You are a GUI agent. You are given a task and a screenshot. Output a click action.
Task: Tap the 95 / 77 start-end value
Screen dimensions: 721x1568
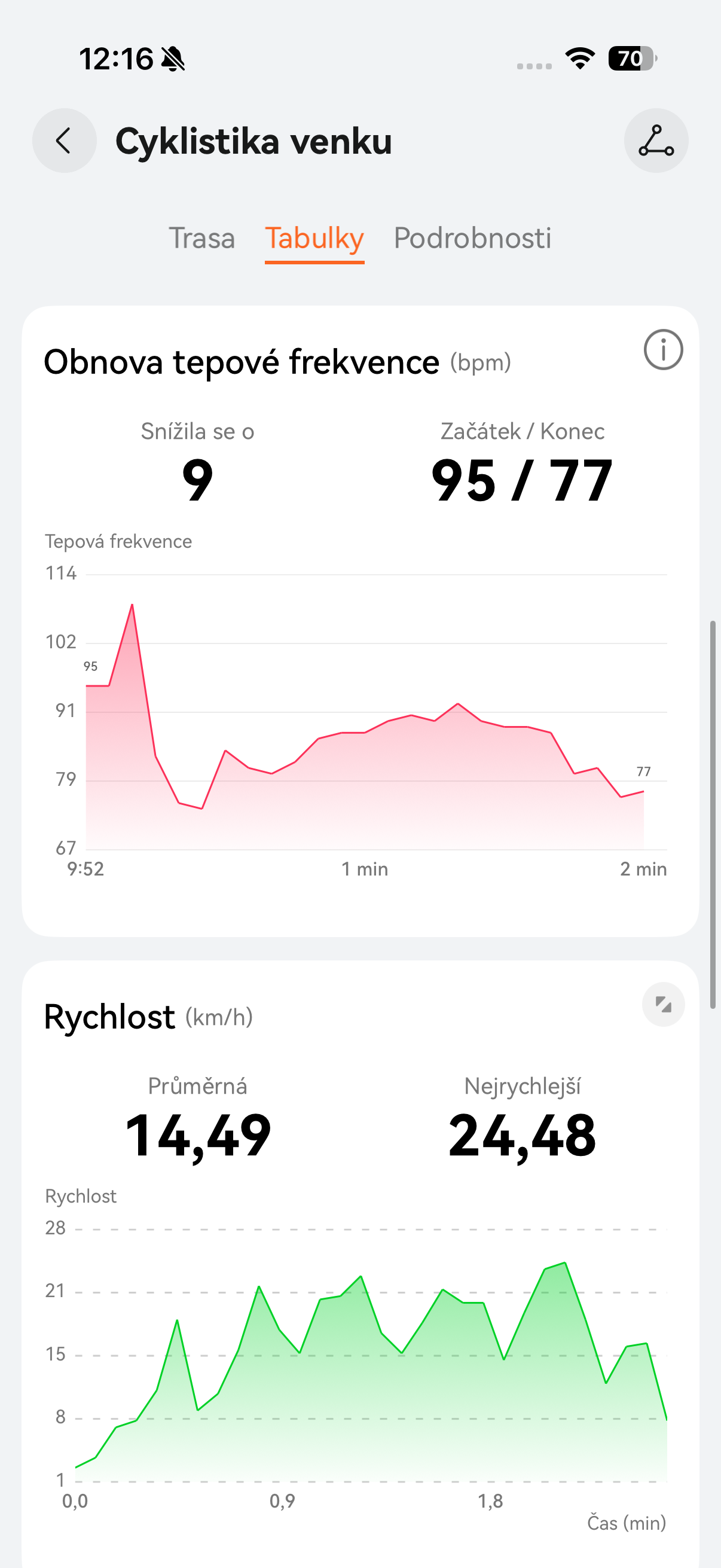coord(521,481)
